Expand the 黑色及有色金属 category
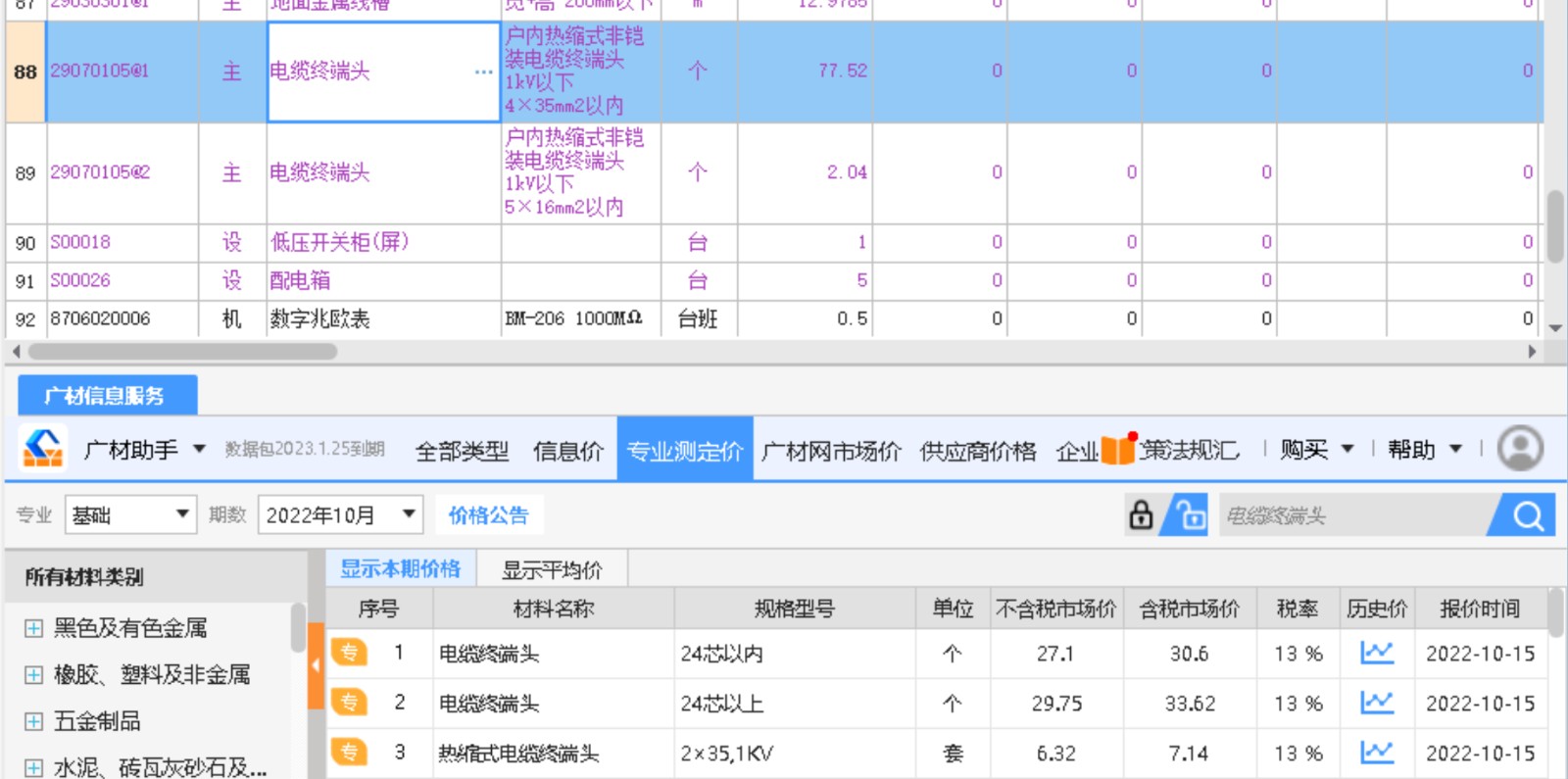 pyautogui.click(x=33, y=628)
